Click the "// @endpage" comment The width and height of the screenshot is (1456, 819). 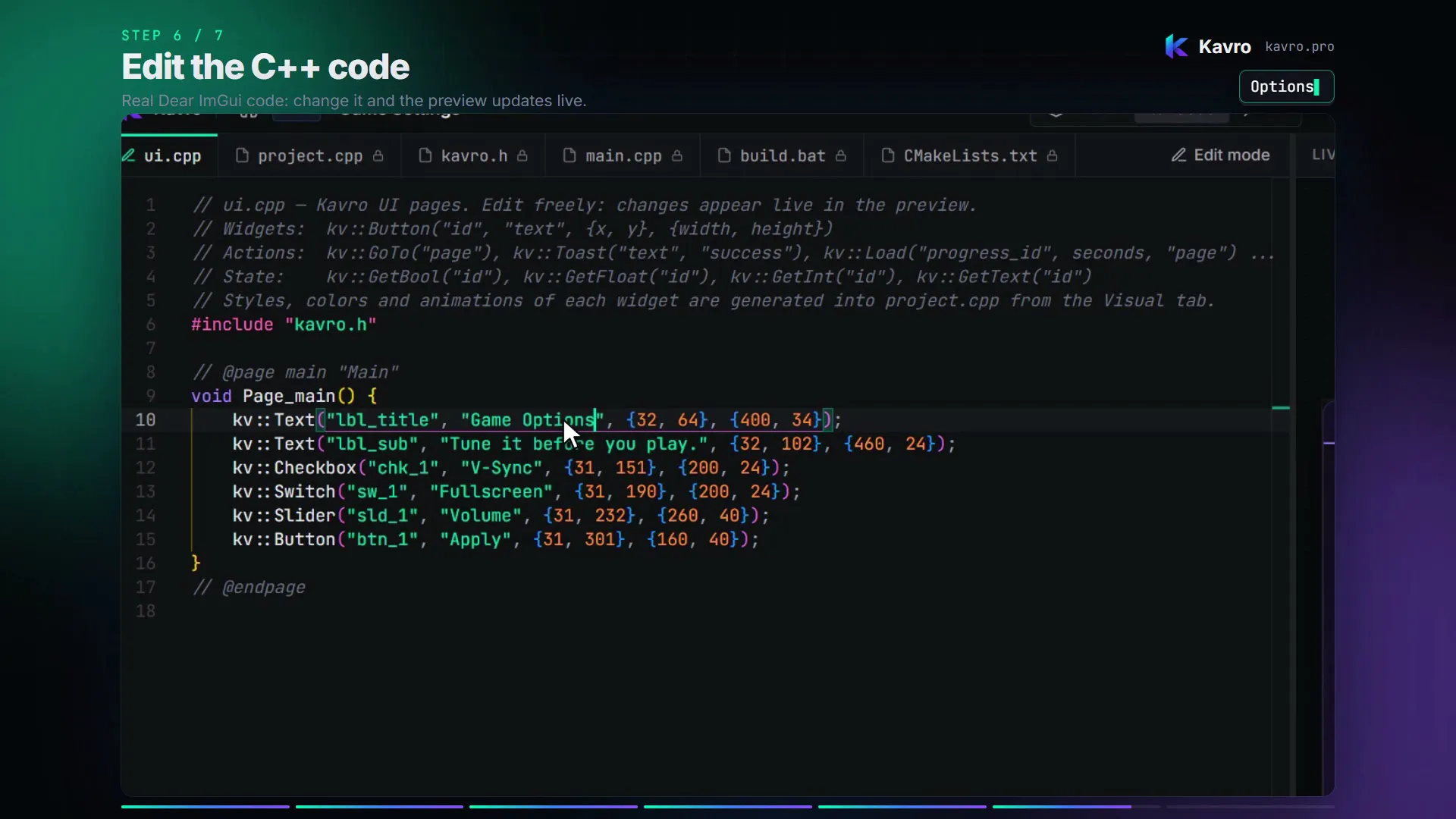point(249,588)
